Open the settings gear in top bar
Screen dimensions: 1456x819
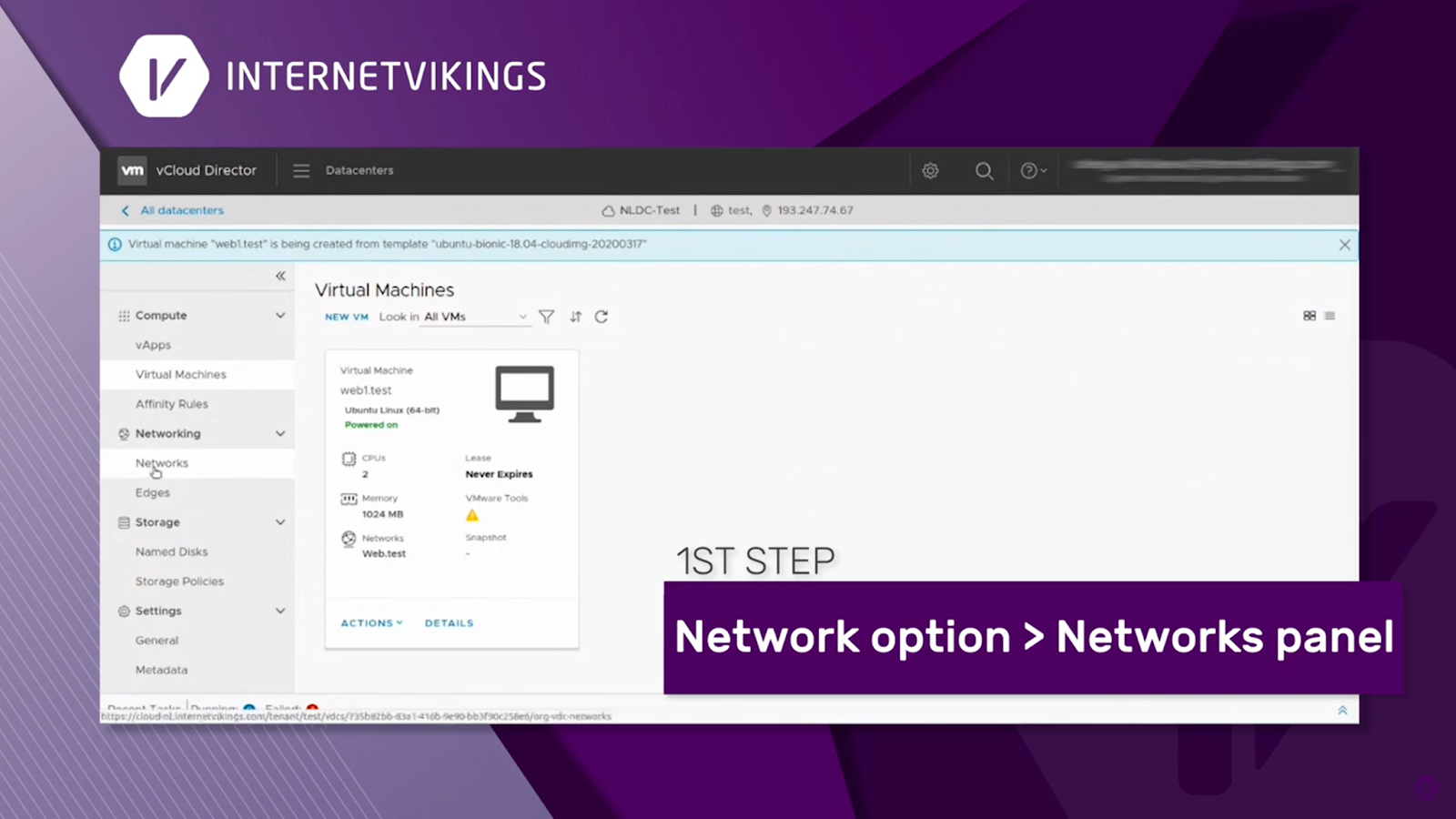930,170
